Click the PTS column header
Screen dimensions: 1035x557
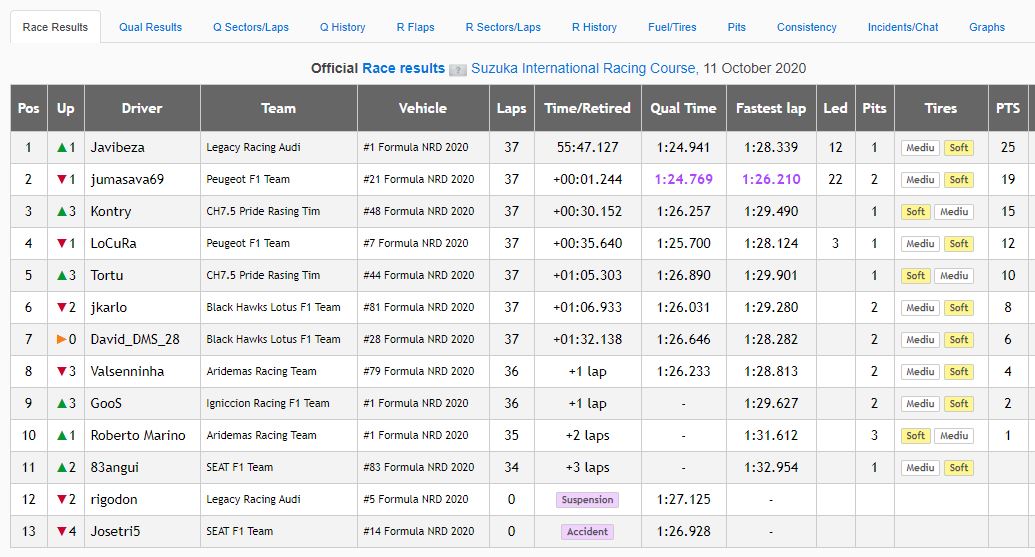point(1007,108)
